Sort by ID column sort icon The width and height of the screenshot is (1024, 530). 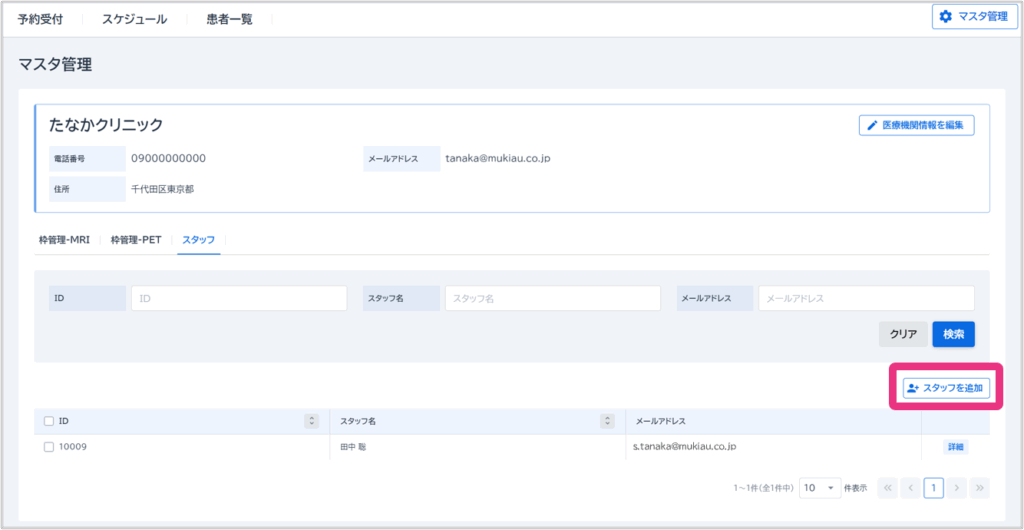point(311,421)
